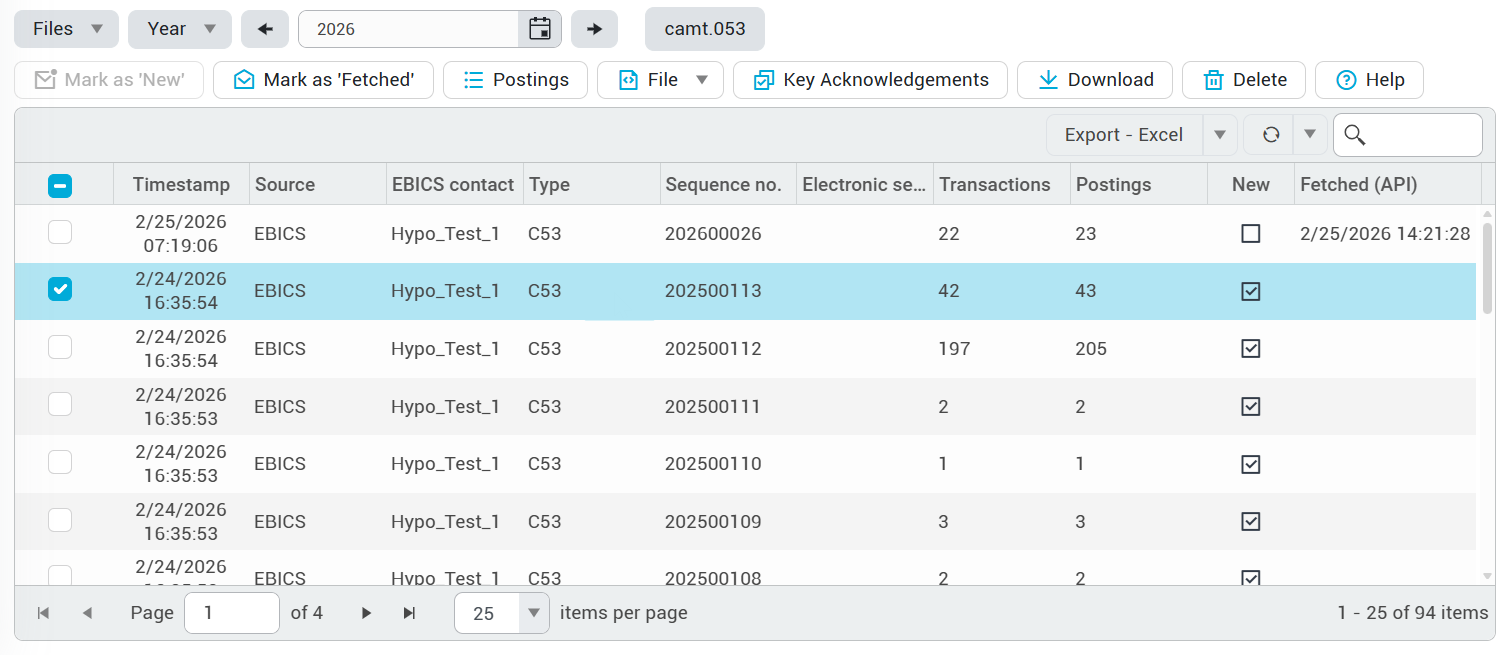Click into the grid search field
This screenshot has width=1511, height=655.
tap(1420, 135)
